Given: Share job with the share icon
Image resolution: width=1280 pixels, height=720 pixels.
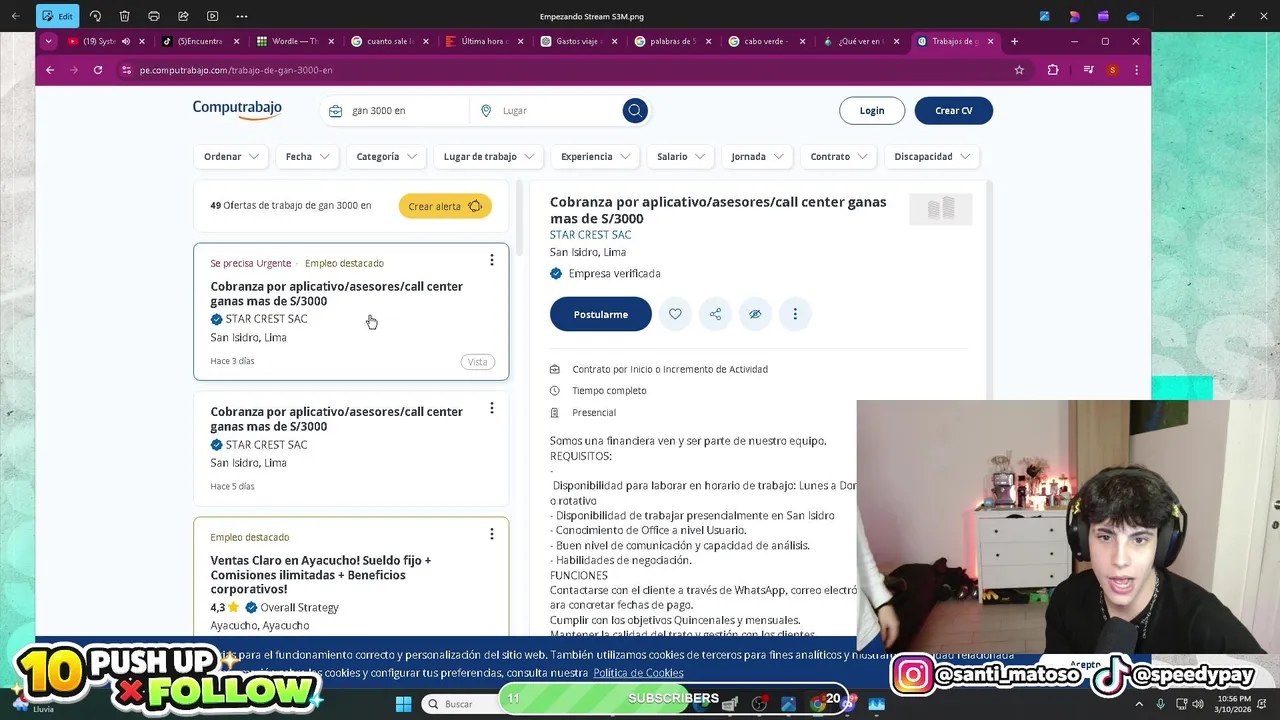Looking at the screenshot, I should point(715,314).
